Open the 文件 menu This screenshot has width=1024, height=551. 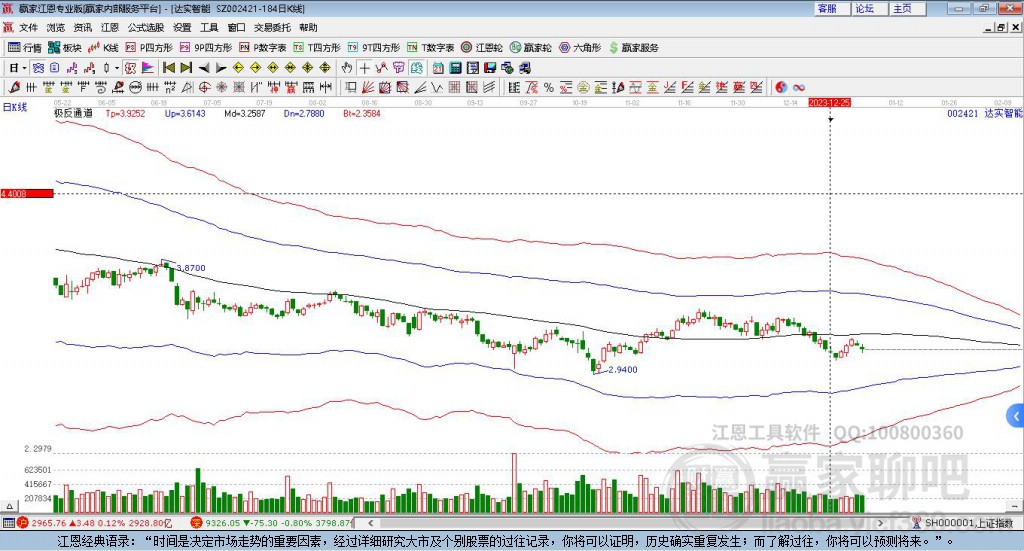tap(28, 27)
